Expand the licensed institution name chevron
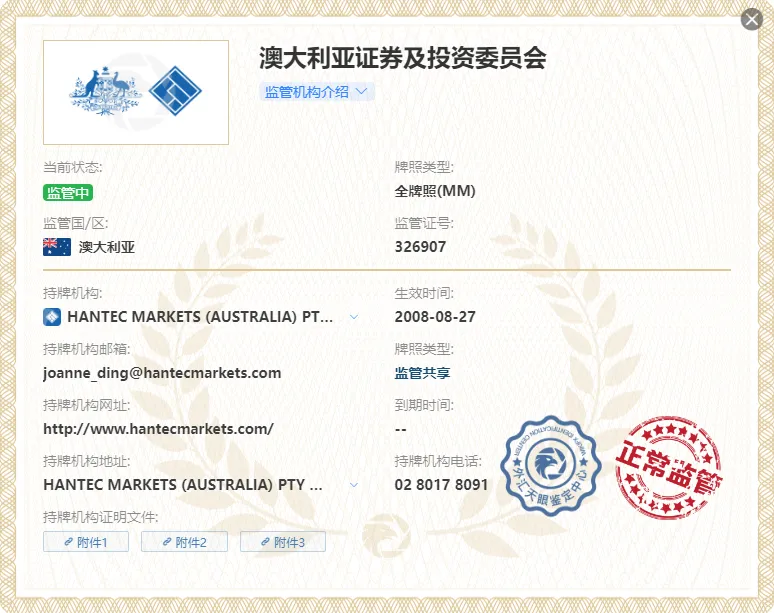 354,317
